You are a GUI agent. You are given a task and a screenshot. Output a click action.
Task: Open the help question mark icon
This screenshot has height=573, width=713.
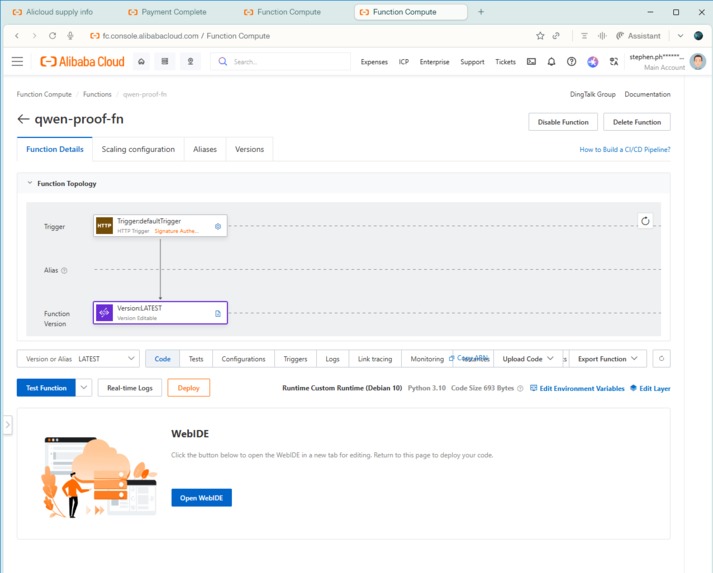(572, 61)
